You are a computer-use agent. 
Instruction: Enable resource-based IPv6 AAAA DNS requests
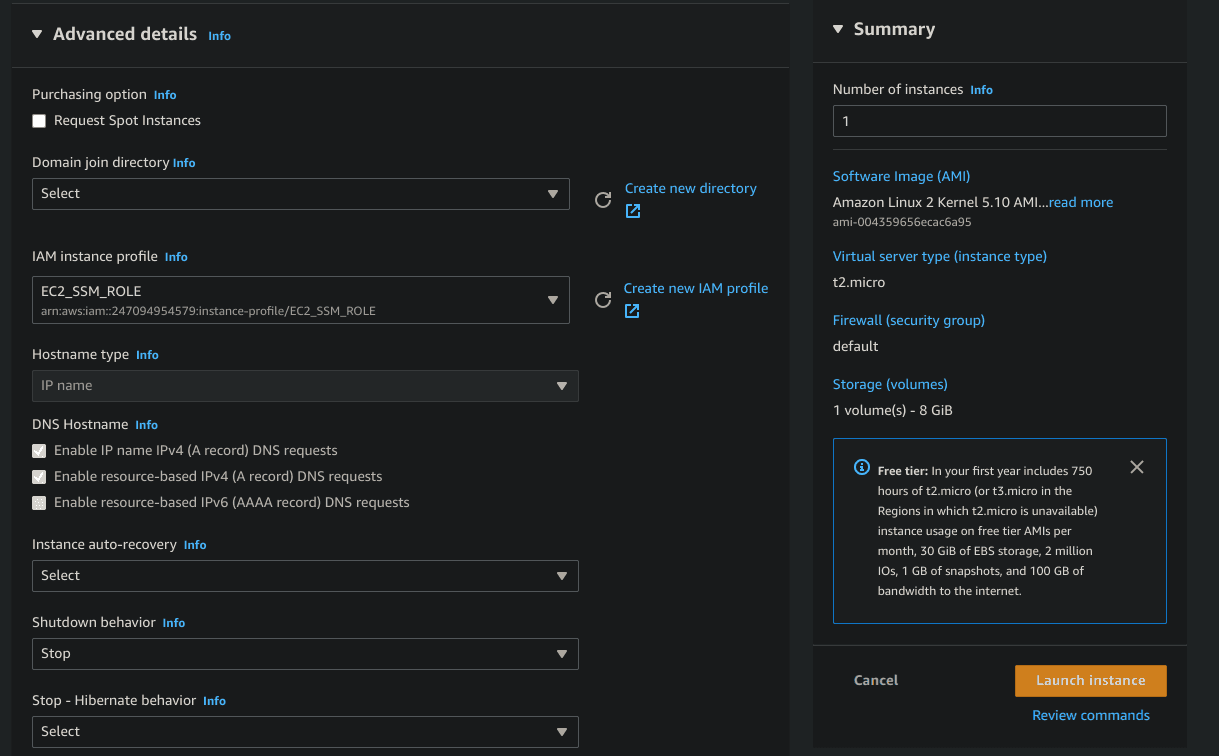click(38, 502)
